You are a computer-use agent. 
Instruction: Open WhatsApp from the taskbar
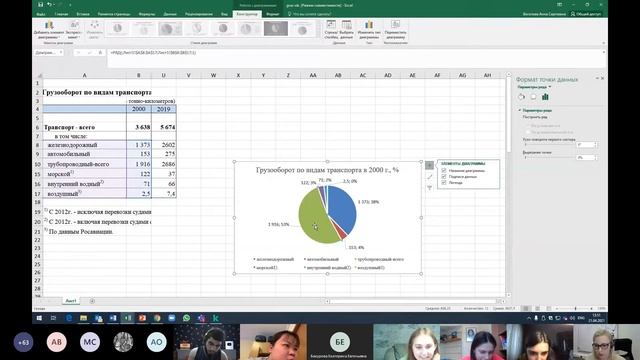tap(187, 318)
